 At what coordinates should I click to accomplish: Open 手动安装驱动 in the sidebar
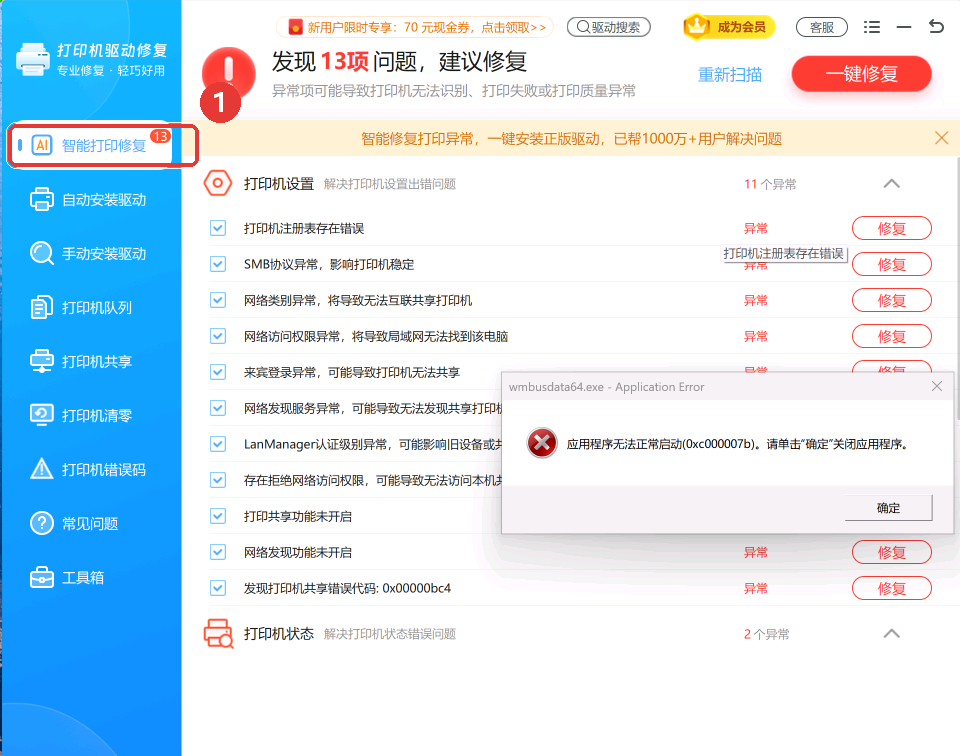(x=88, y=253)
